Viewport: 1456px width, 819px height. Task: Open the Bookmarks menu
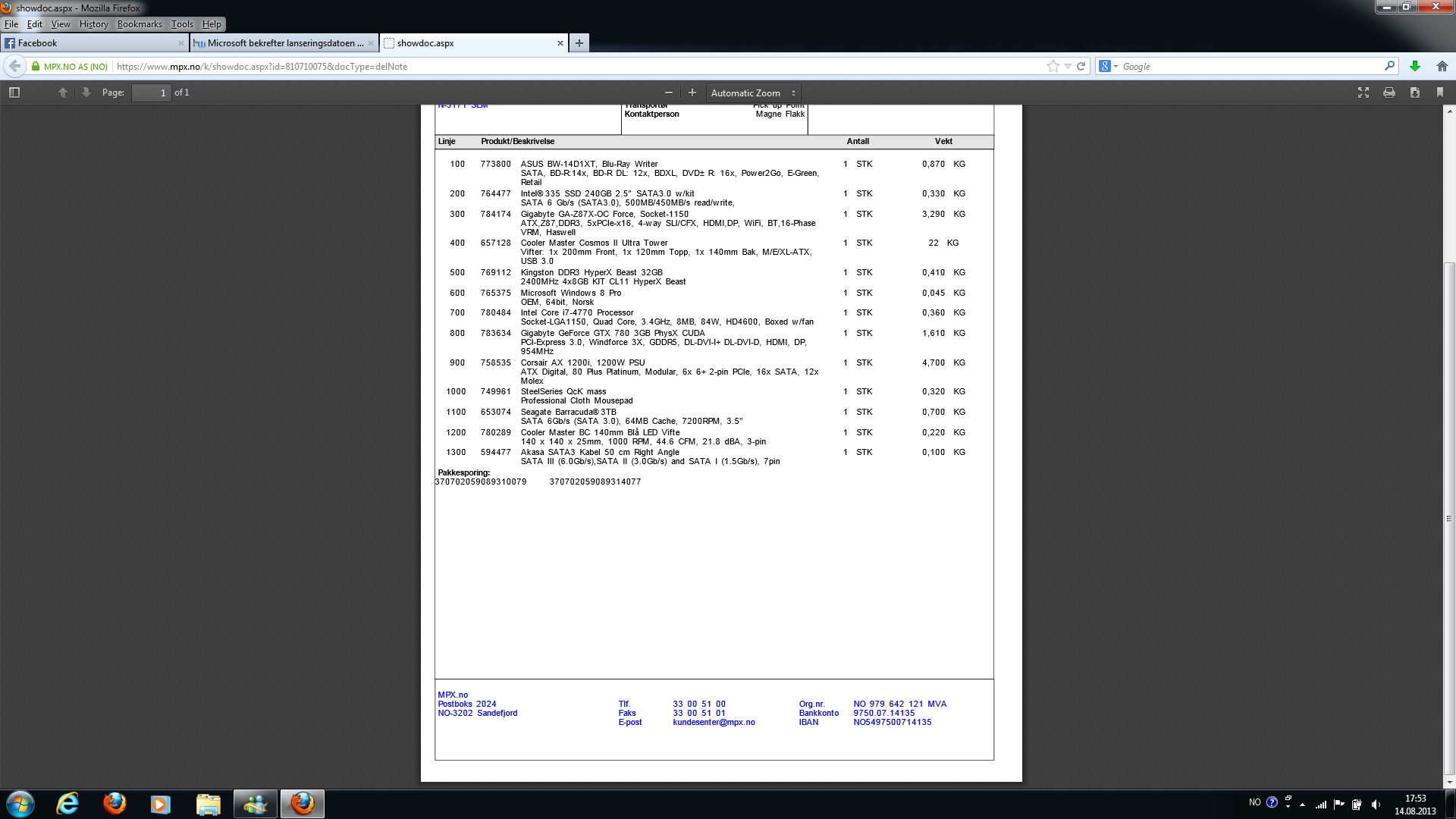(x=140, y=24)
